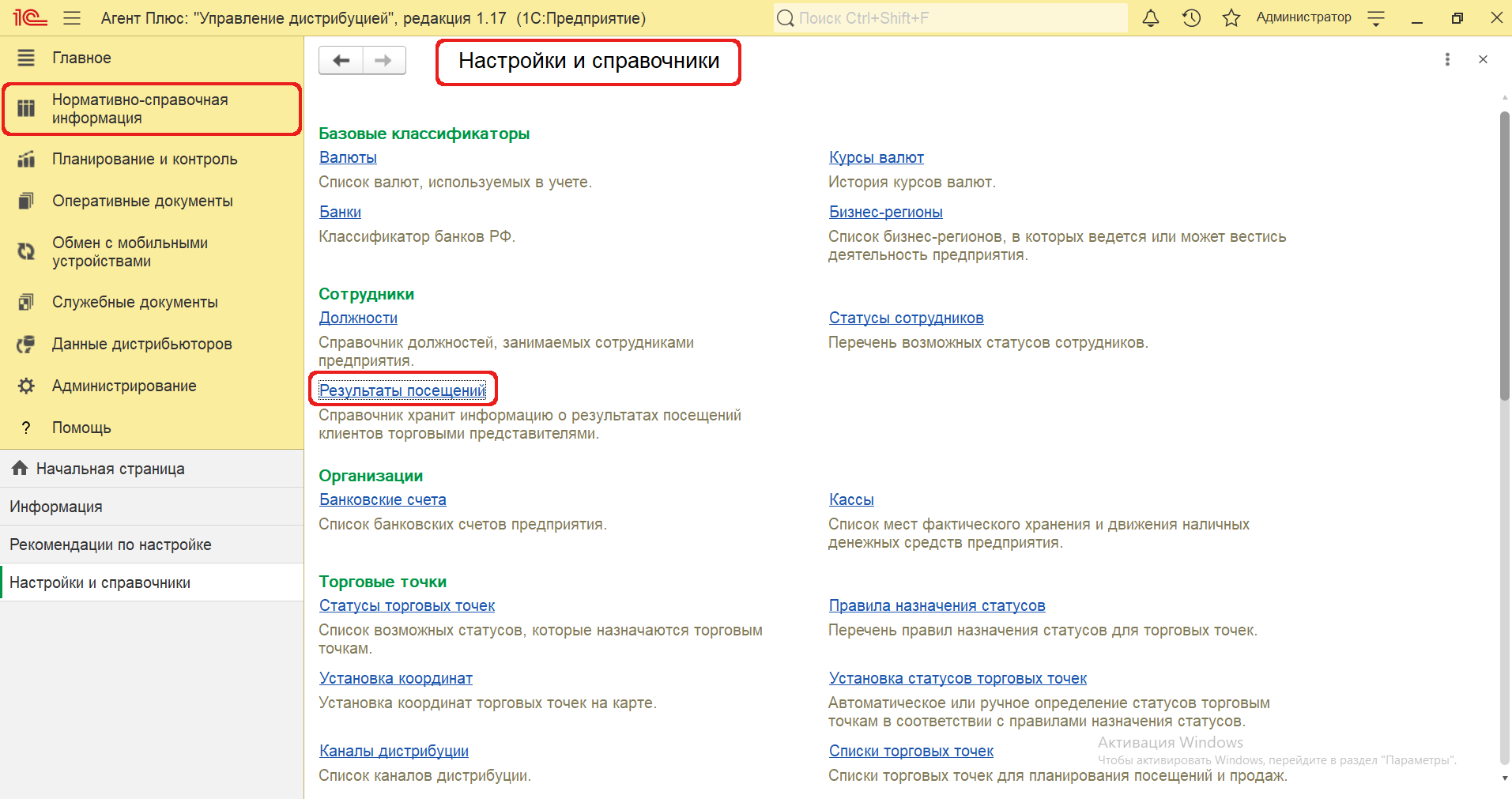The image size is (1512, 799).
Task: Click the vertical scrollbar thumb
Action: coord(1505,257)
